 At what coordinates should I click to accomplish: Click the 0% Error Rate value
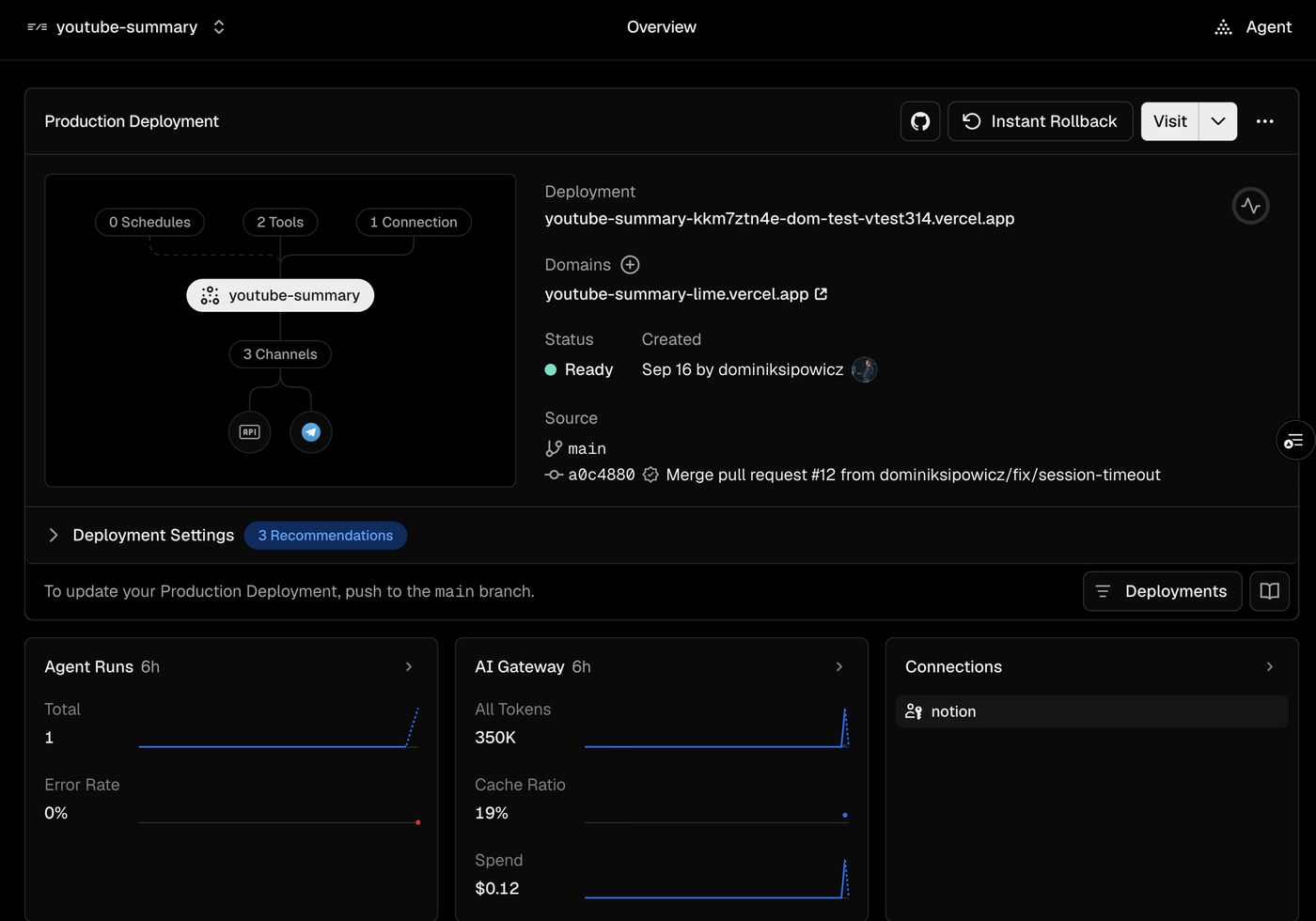56,813
